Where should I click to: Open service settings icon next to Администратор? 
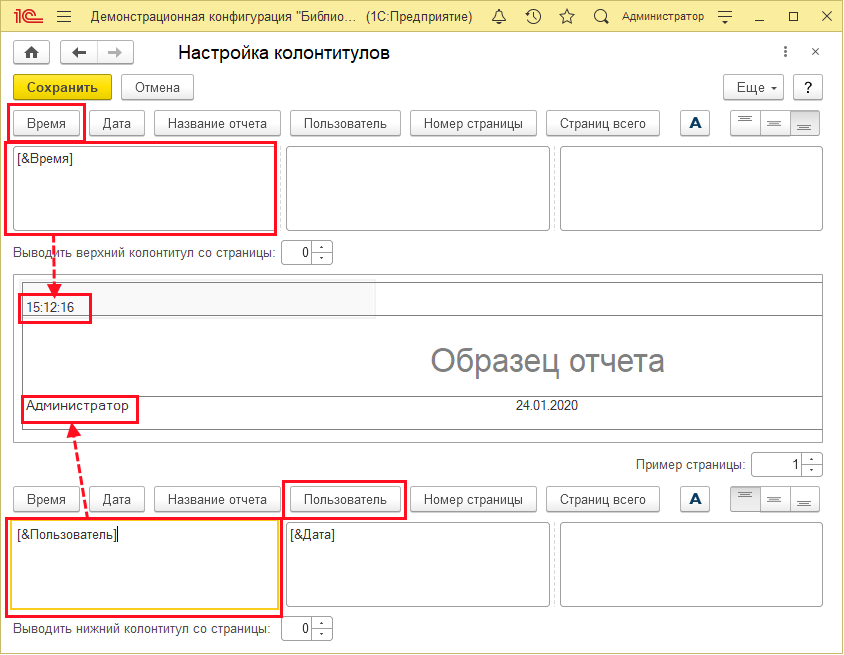[x=725, y=17]
